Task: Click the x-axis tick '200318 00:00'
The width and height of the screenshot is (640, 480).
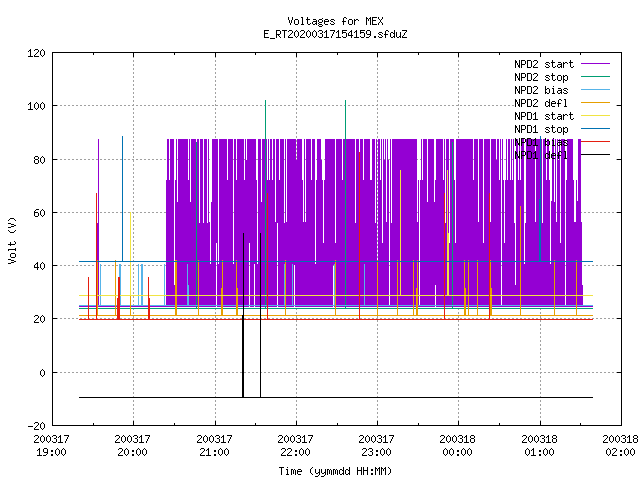Action: [458, 446]
